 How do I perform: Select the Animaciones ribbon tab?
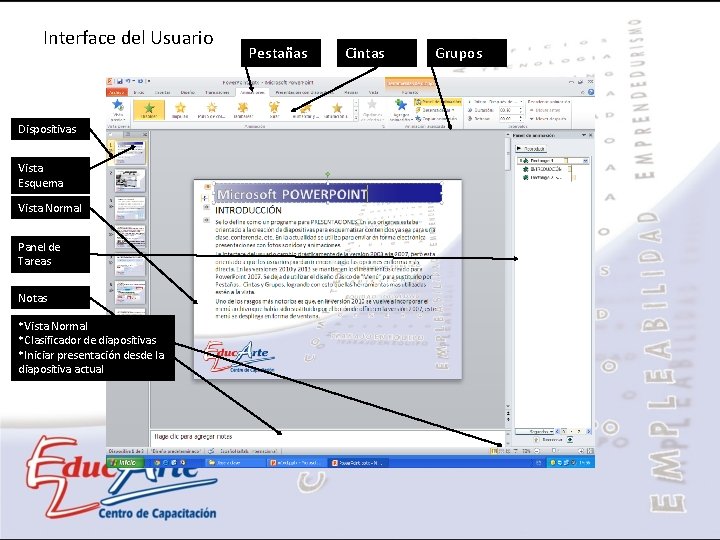(x=253, y=92)
